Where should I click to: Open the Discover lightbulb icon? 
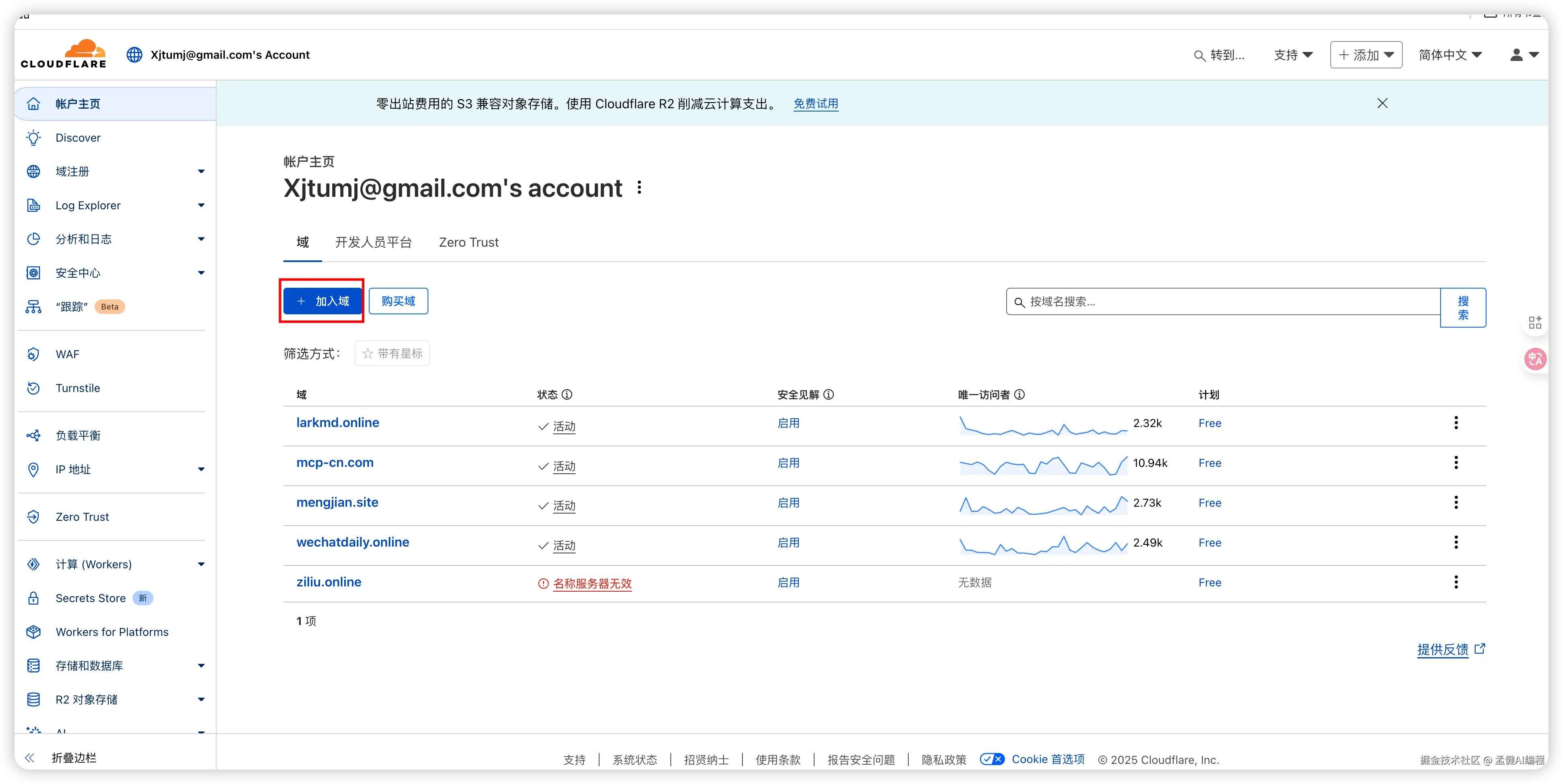click(x=34, y=138)
